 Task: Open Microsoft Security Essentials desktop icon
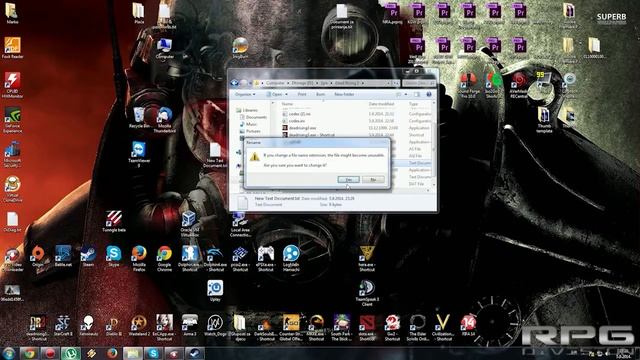[x=12, y=155]
